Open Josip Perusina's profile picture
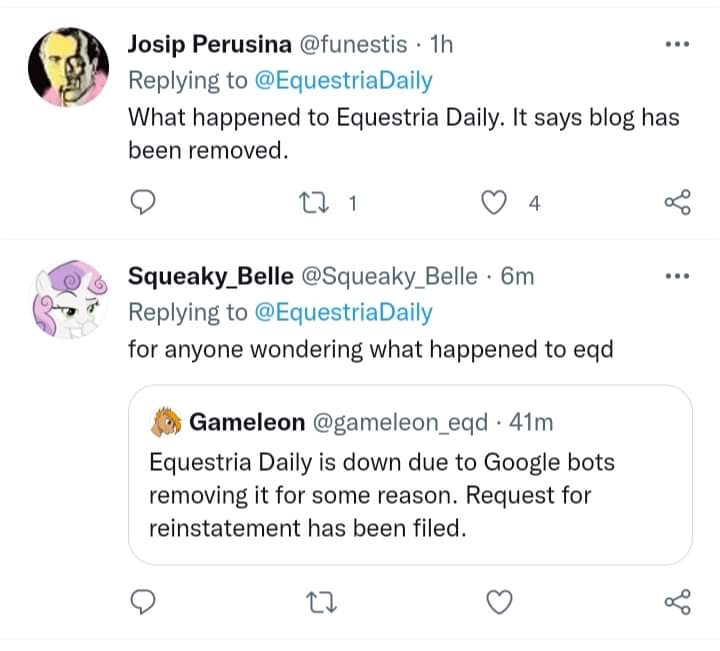The height and width of the screenshot is (651, 720). (x=66, y=68)
